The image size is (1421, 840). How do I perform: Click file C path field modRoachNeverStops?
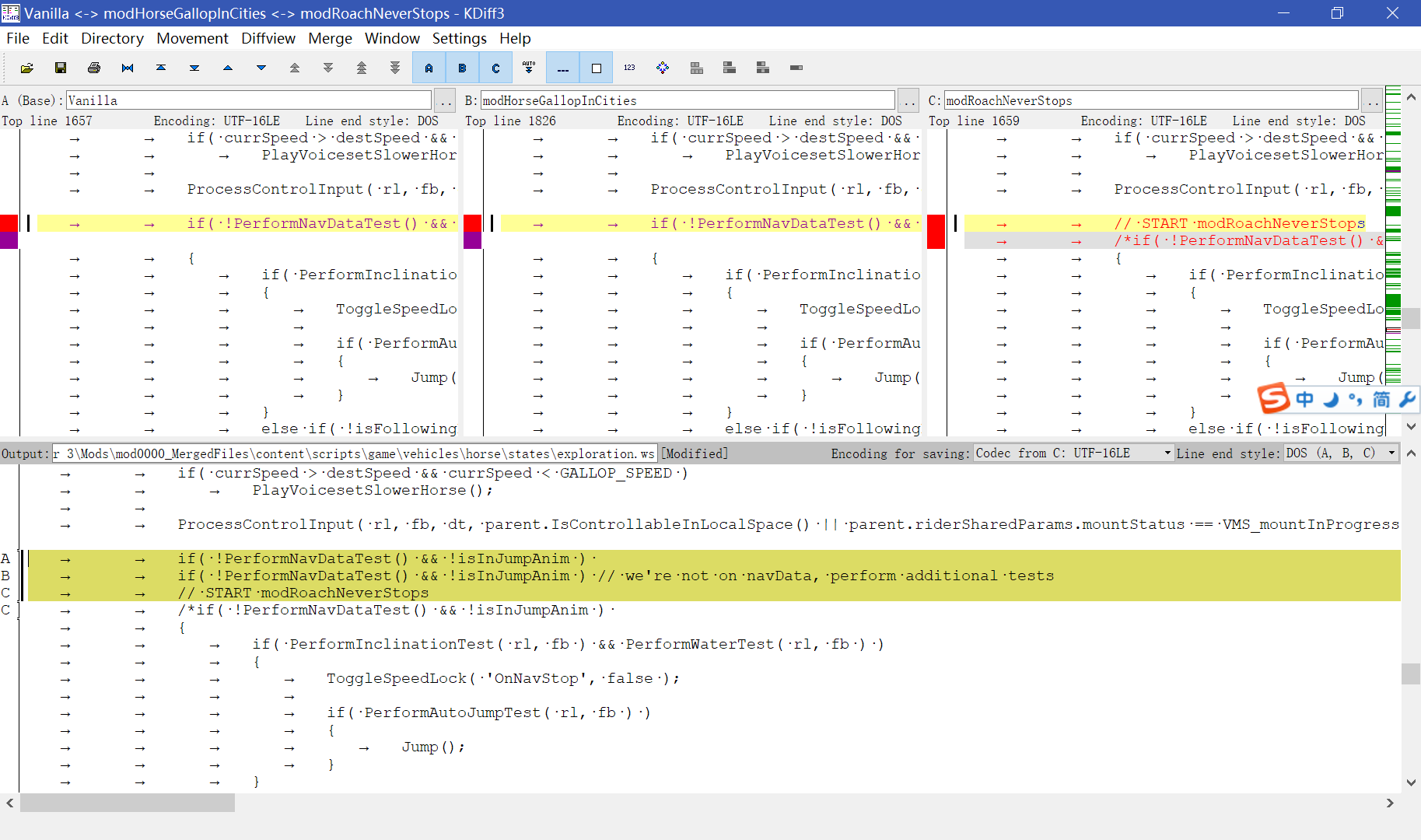[1151, 100]
